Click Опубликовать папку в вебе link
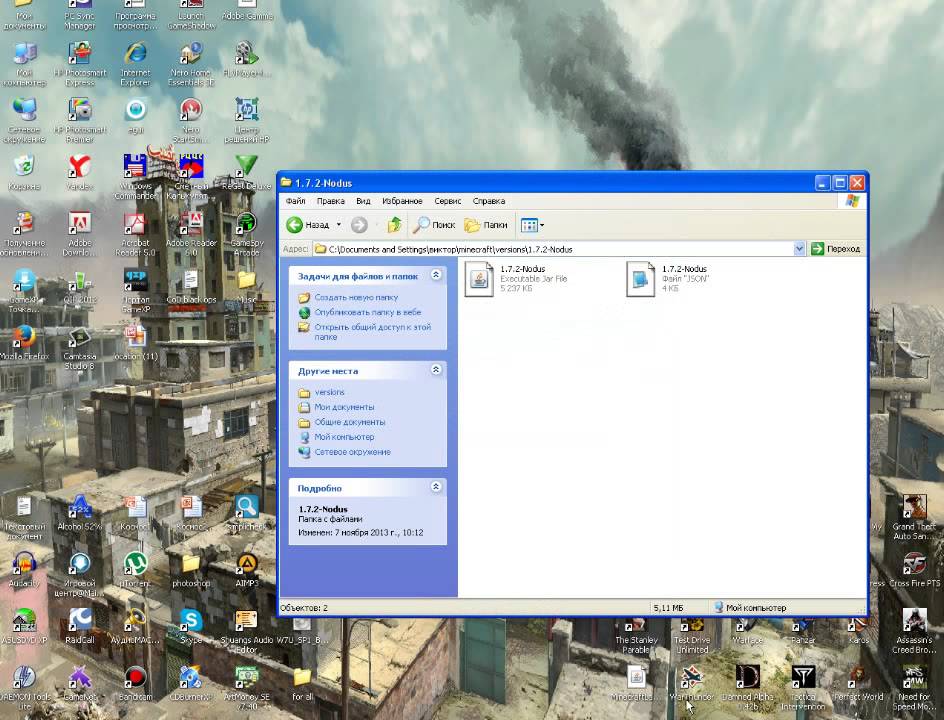The width and height of the screenshot is (944, 720). click(367, 312)
